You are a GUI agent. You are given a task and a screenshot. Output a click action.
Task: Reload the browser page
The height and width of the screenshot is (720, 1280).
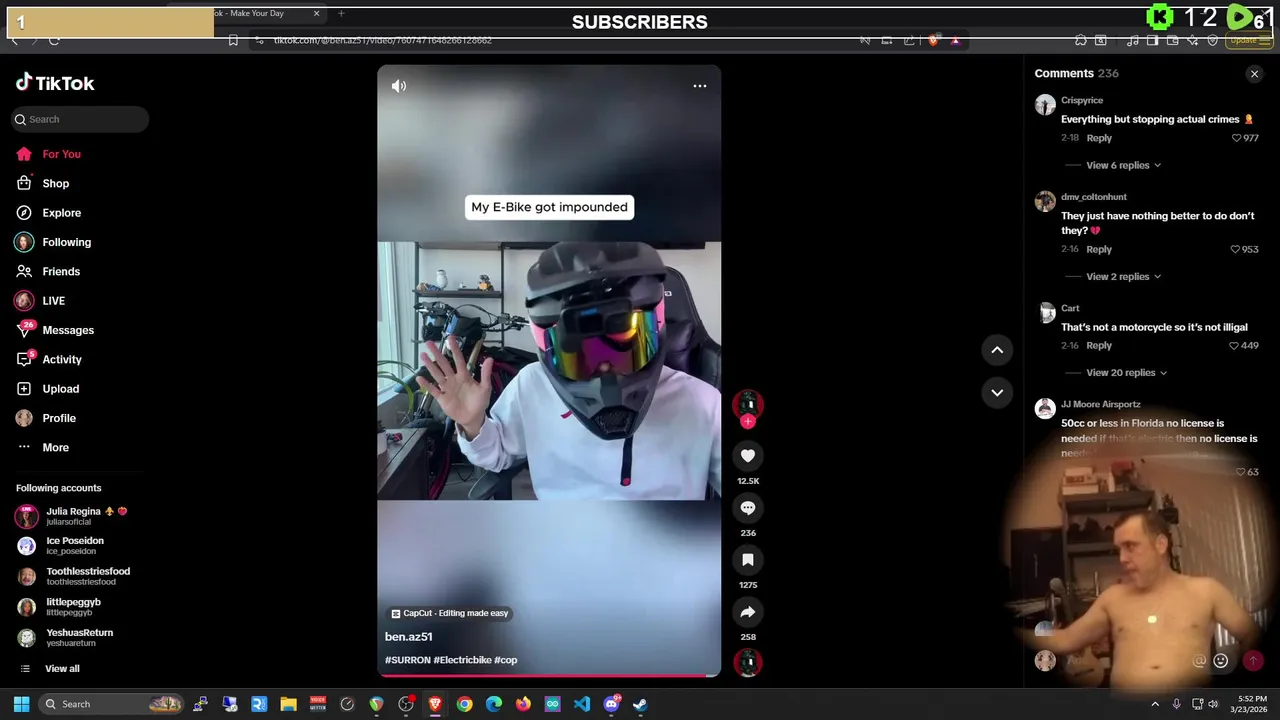point(54,40)
